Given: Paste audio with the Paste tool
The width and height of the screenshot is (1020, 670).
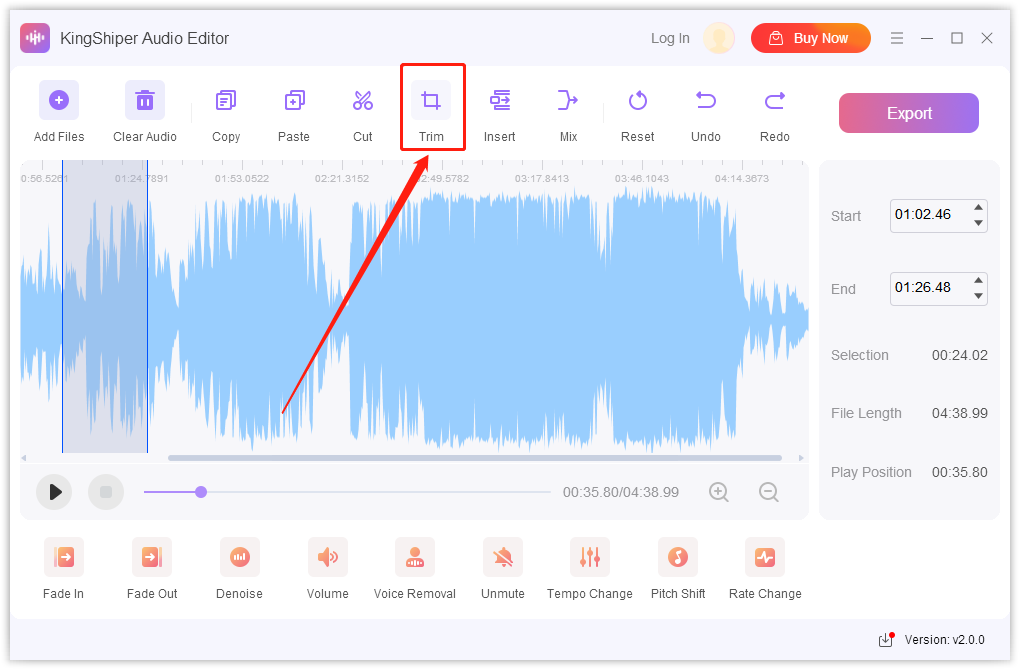Looking at the screenshot, I should click(294, 101).
